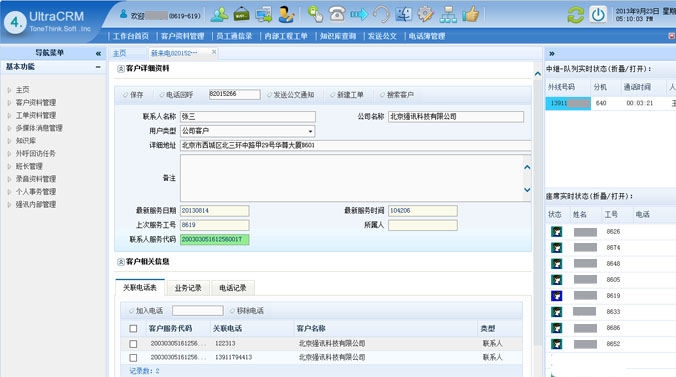Screen dimensions: 676x377
Task: Click the blue power logout icon
Action: 598,15
